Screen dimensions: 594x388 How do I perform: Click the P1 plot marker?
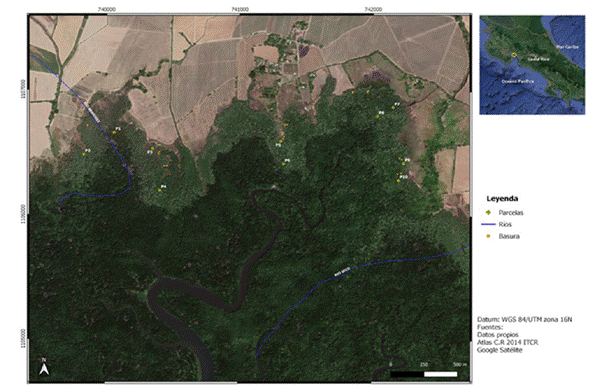114,132
